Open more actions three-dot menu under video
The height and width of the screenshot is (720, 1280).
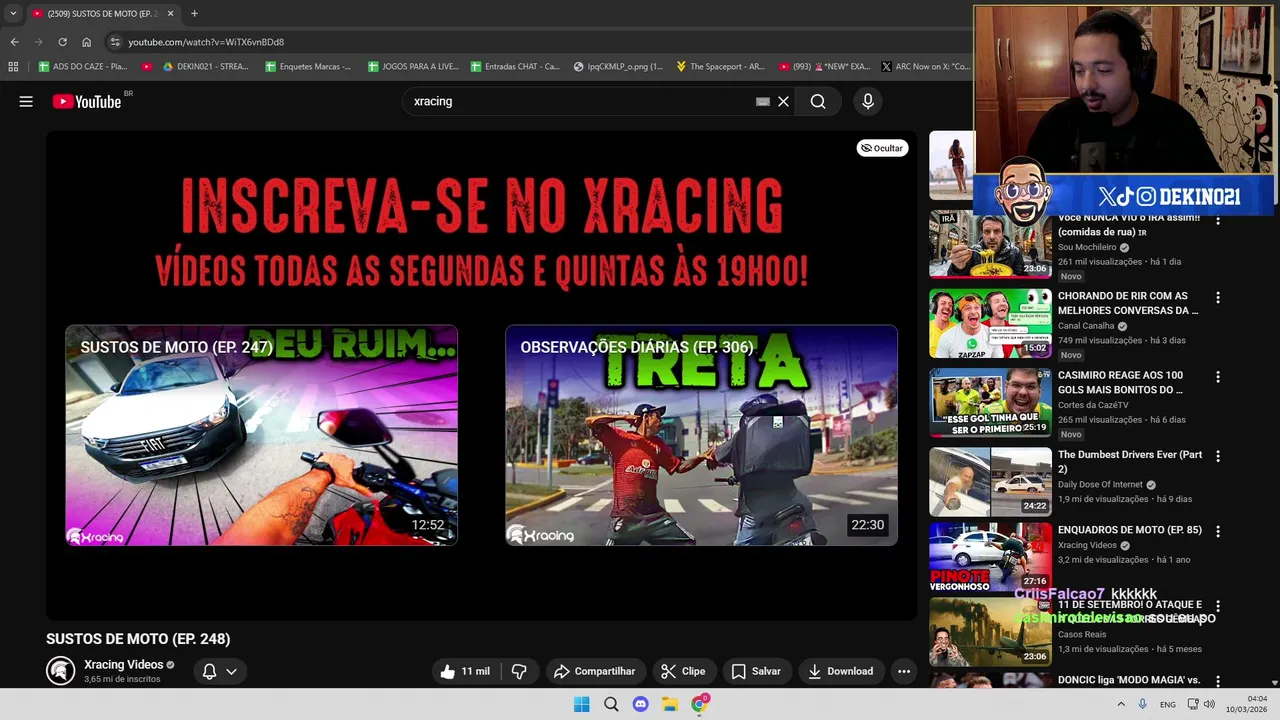click(904, 671)
